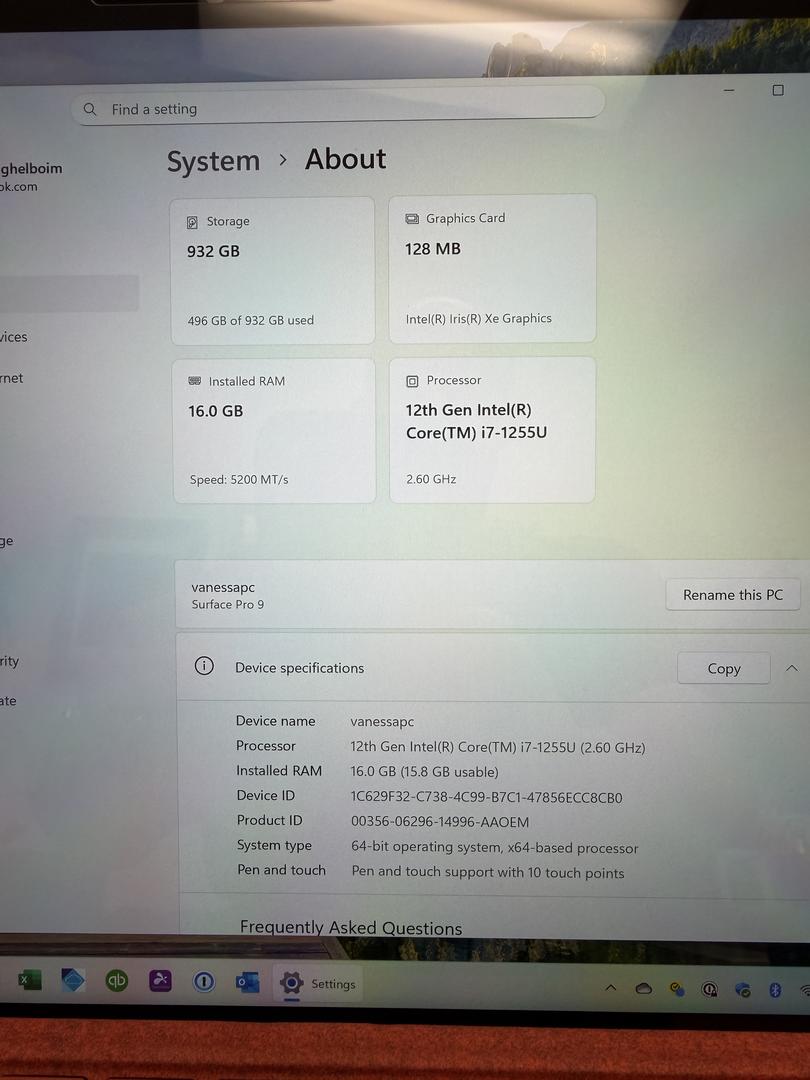Maximize the Settings window
This screenshot has width=810, height=1080.
click(778, 90)
